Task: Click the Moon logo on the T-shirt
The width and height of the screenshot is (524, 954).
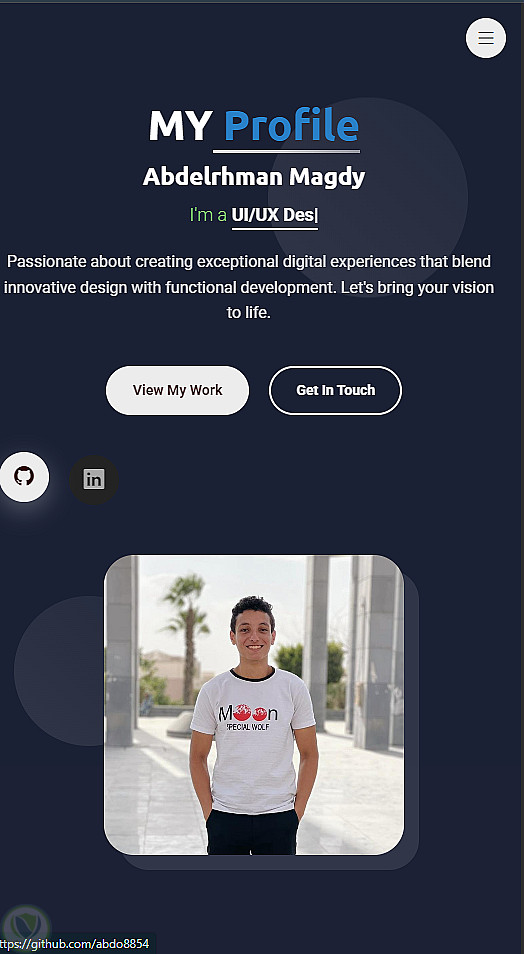Action: point(248,713)
